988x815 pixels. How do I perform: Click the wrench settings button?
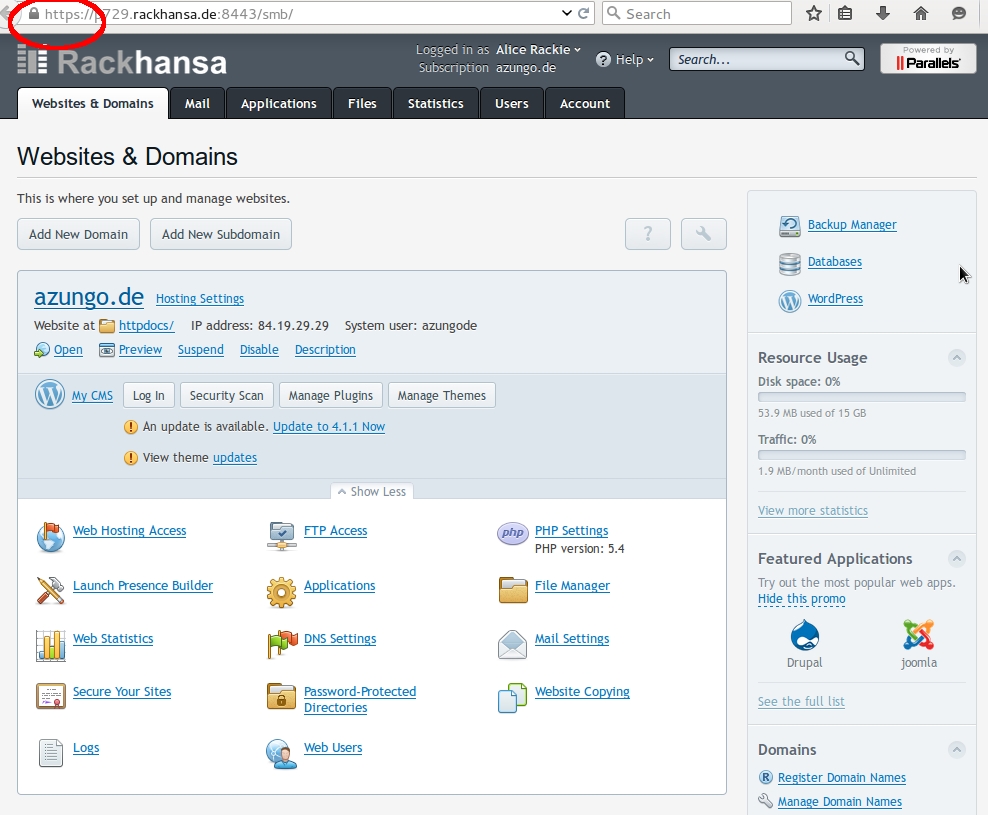click(704, 234)
